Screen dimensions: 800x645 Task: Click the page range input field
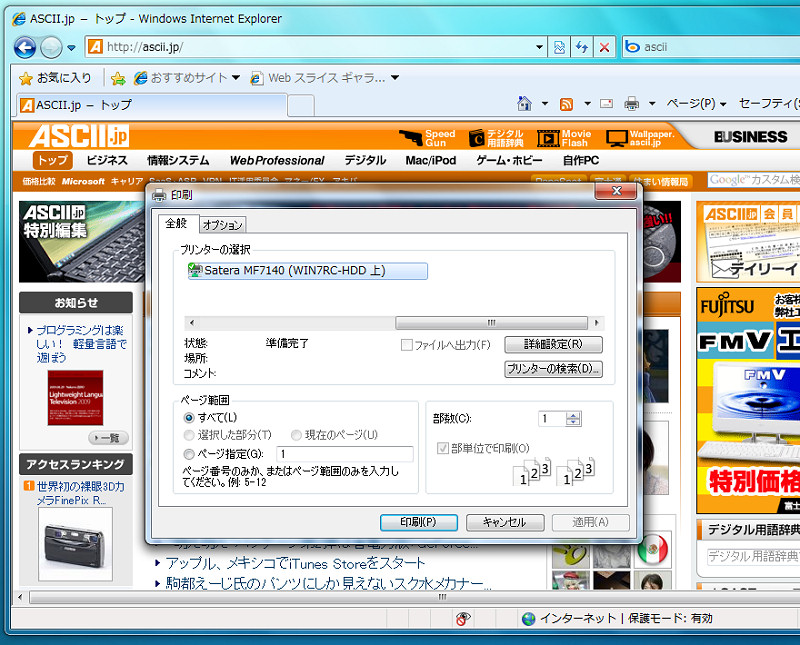[345, 454]
